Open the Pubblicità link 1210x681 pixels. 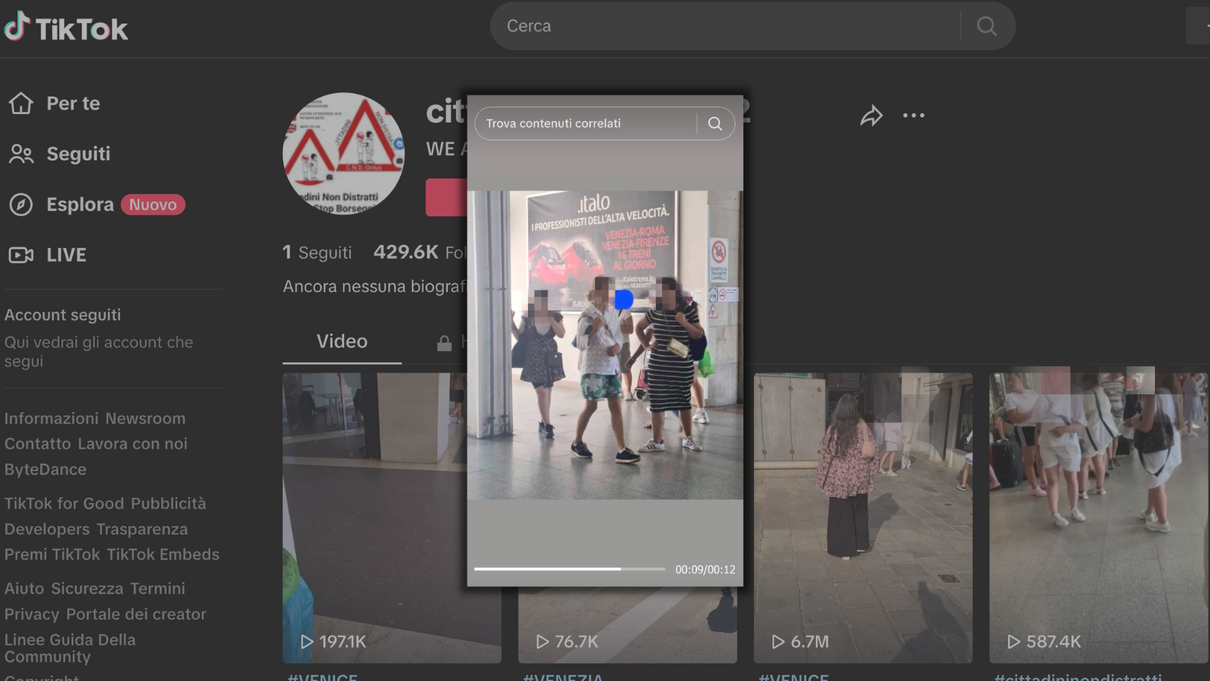168,503
